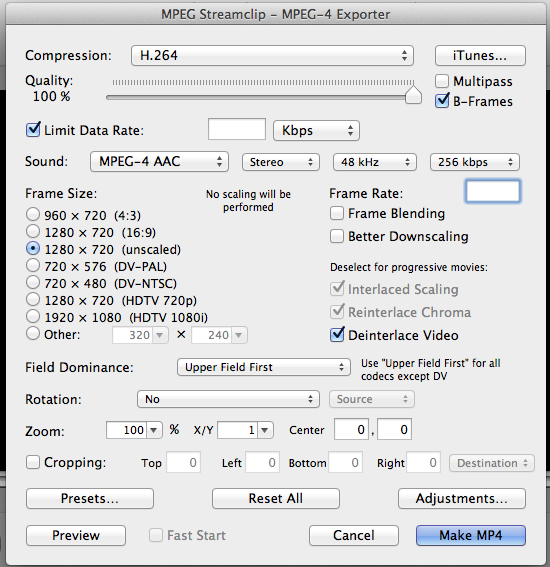Image resolution: width=550 pixels, height=567 pixels.
Task: Uncheck the B-Frames checkbox
Action: point(442,101)
